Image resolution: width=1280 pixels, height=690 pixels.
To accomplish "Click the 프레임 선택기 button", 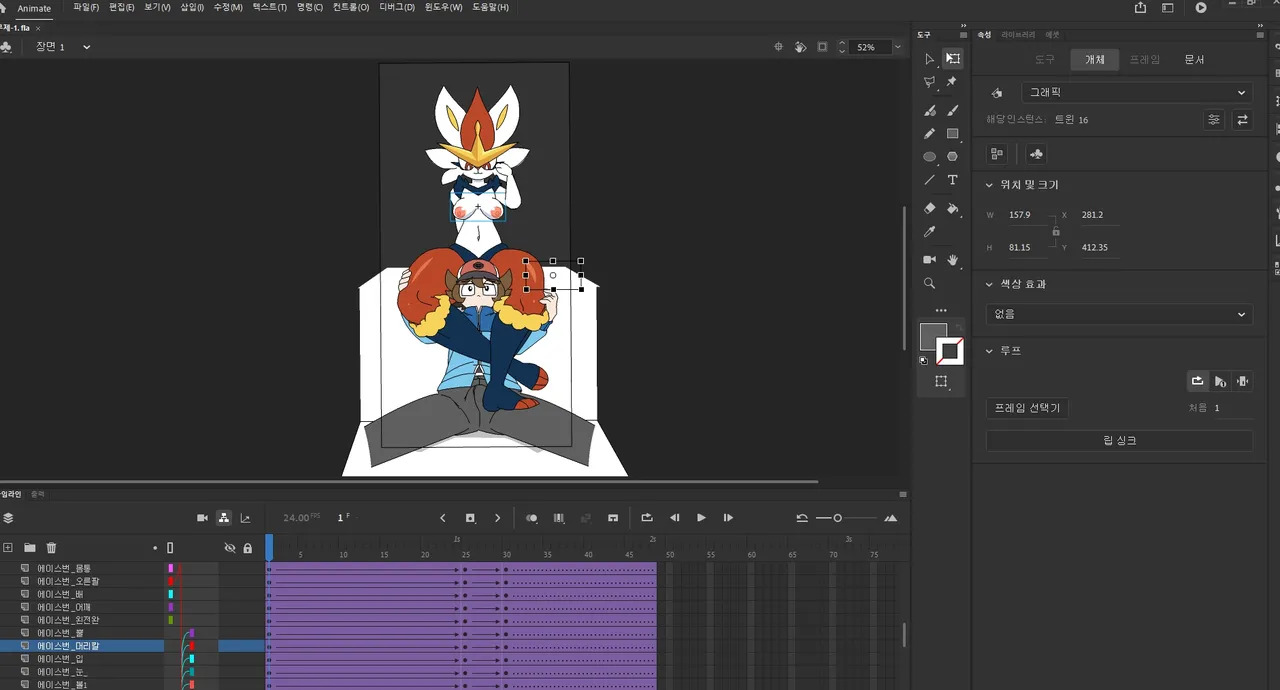I will pyautogui.click(x=1027, y=408).
